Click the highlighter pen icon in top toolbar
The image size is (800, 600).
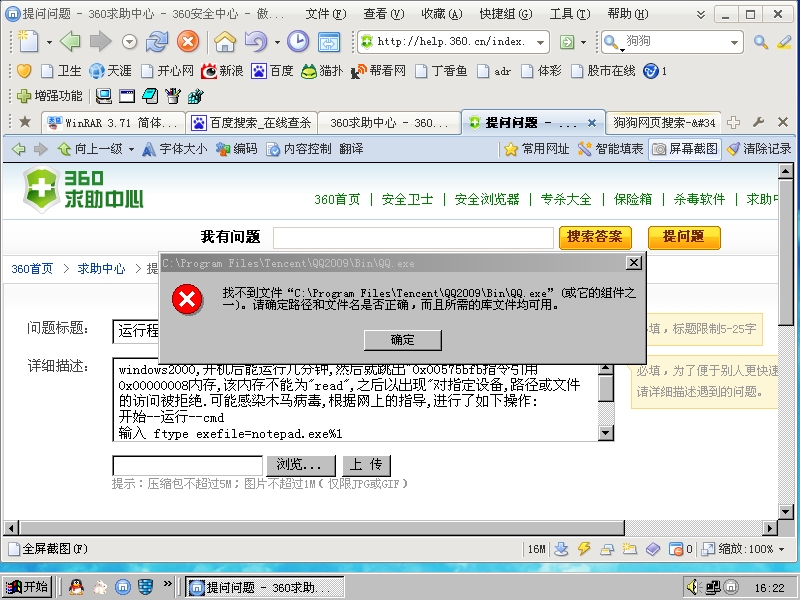coord(784,42)
